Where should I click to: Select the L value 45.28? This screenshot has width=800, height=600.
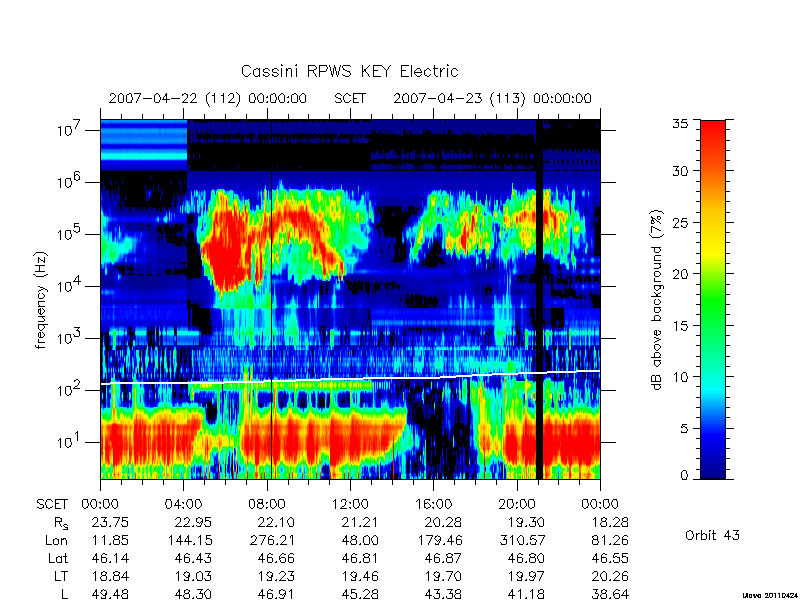pyautogui.click(x=360, y=594)
